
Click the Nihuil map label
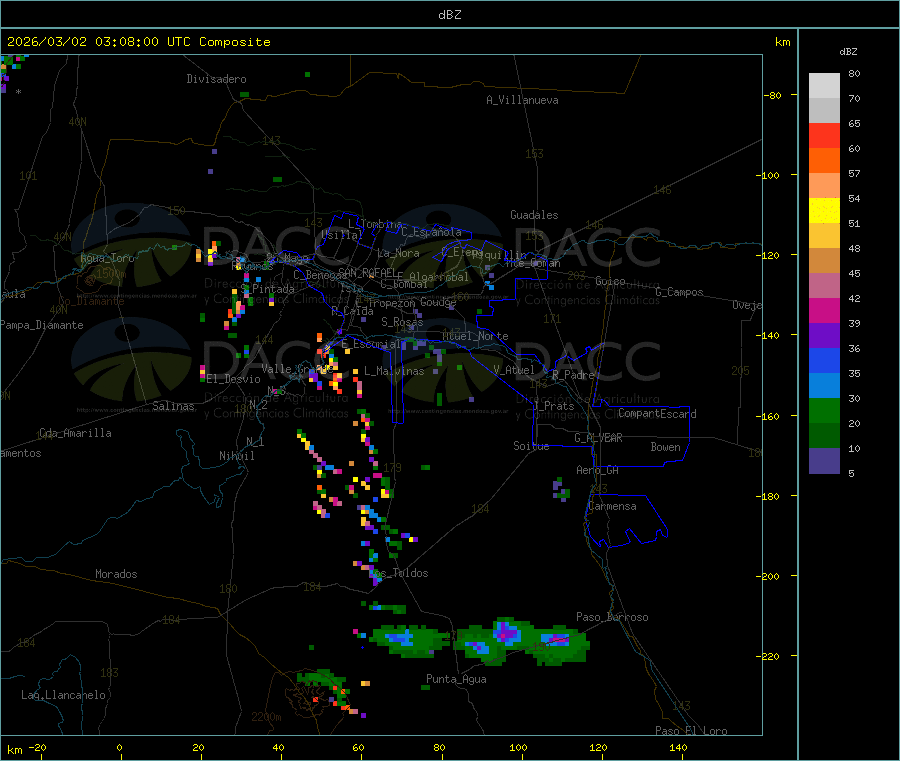tap(237, 456)
